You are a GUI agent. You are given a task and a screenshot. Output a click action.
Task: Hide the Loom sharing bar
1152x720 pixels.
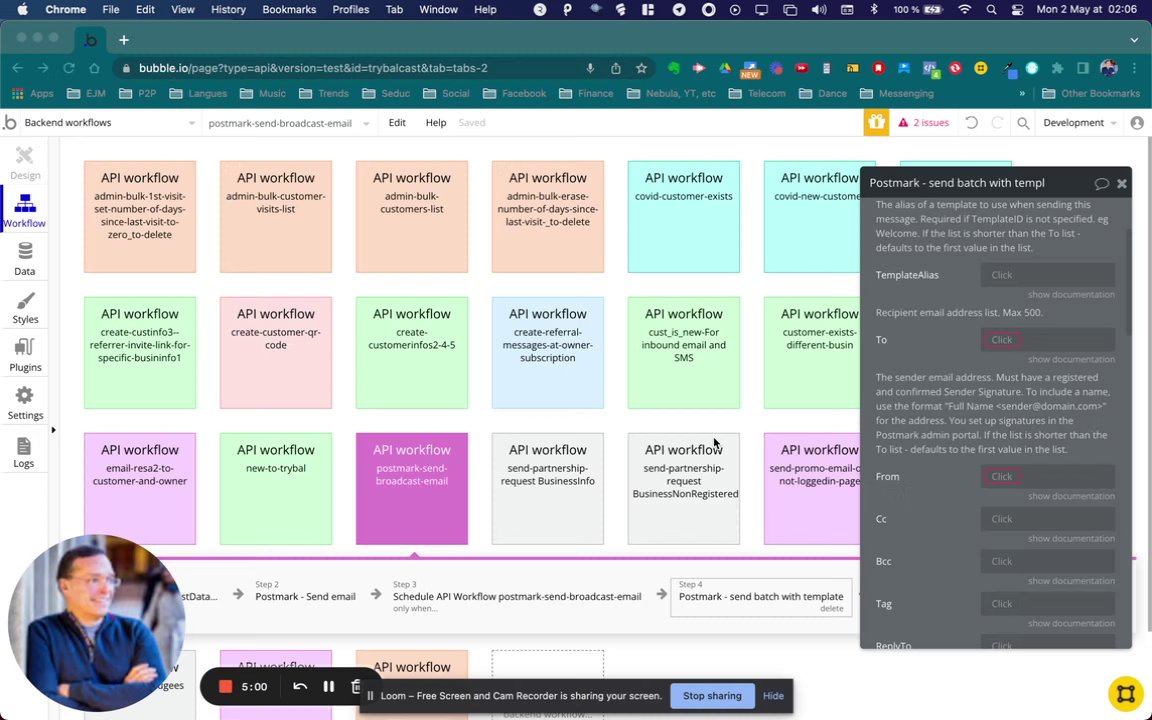[773, 696]
